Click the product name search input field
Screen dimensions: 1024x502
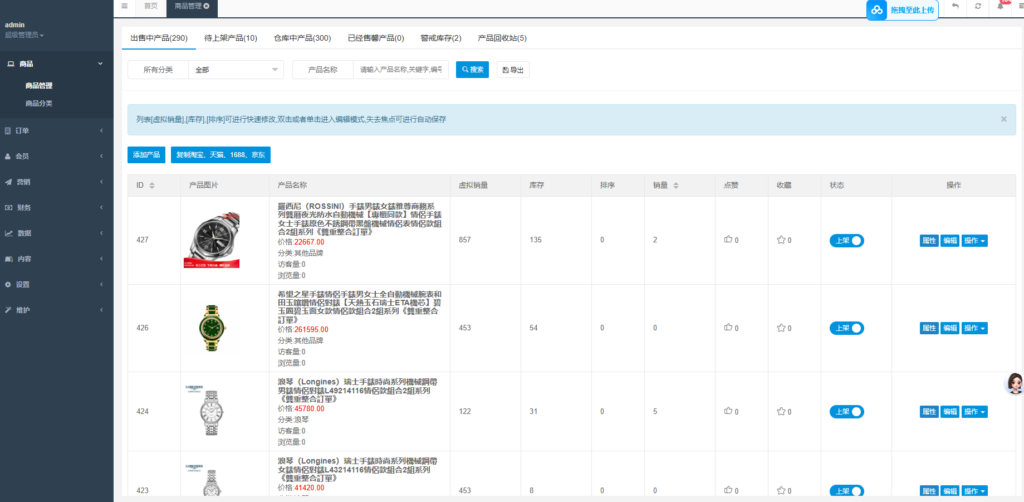(401, 70)
